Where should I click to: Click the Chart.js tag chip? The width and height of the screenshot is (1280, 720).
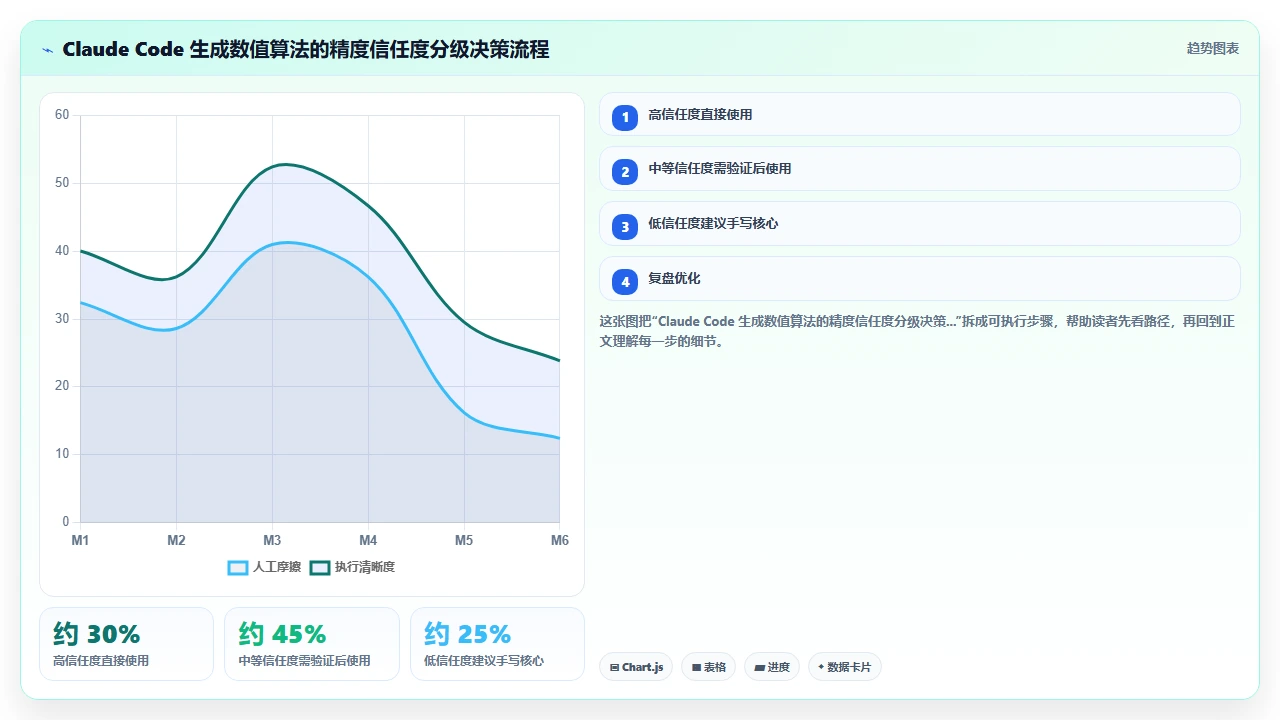click(636, 667)
